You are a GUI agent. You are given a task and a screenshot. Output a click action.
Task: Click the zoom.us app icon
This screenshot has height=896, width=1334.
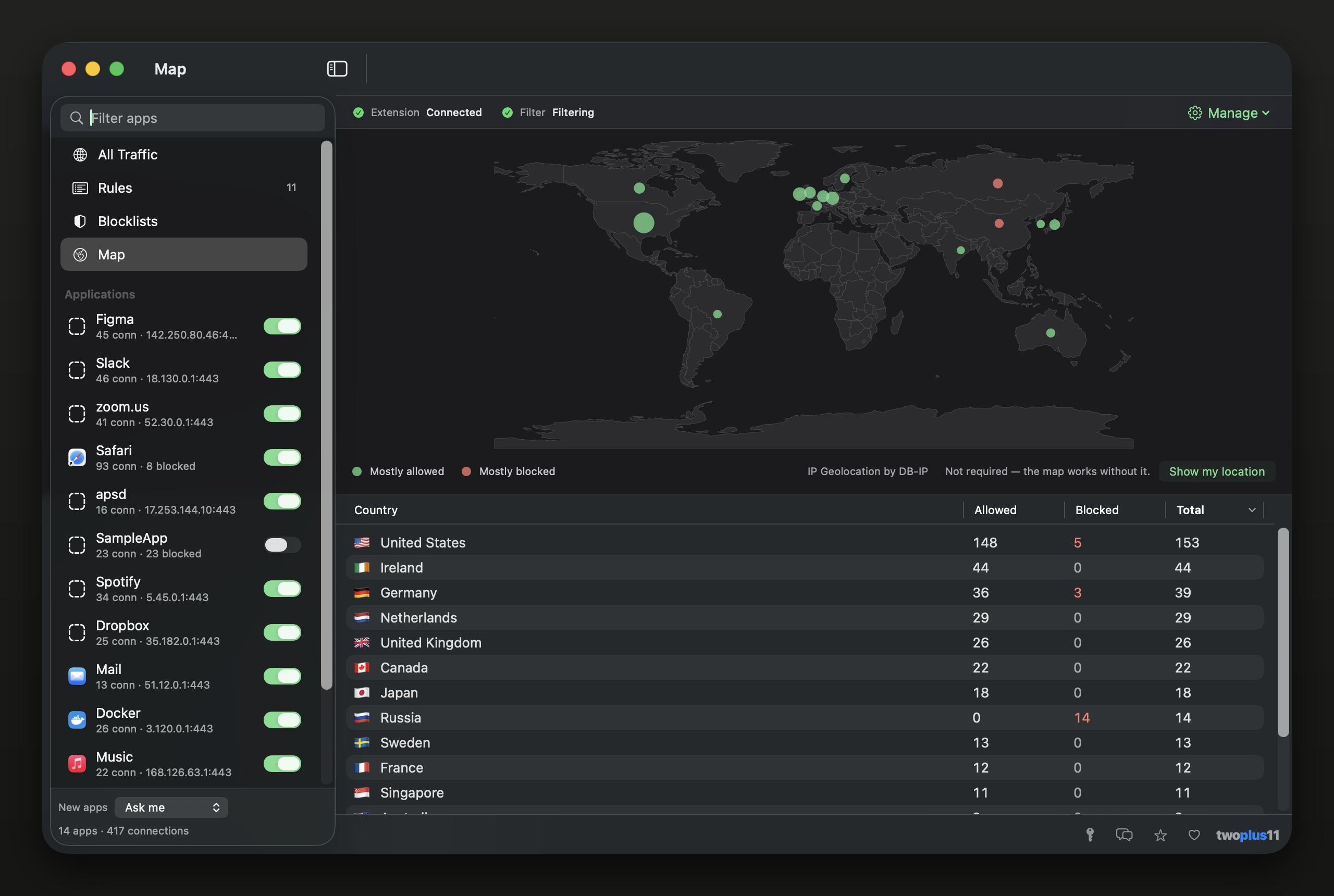tap(77, 414)
